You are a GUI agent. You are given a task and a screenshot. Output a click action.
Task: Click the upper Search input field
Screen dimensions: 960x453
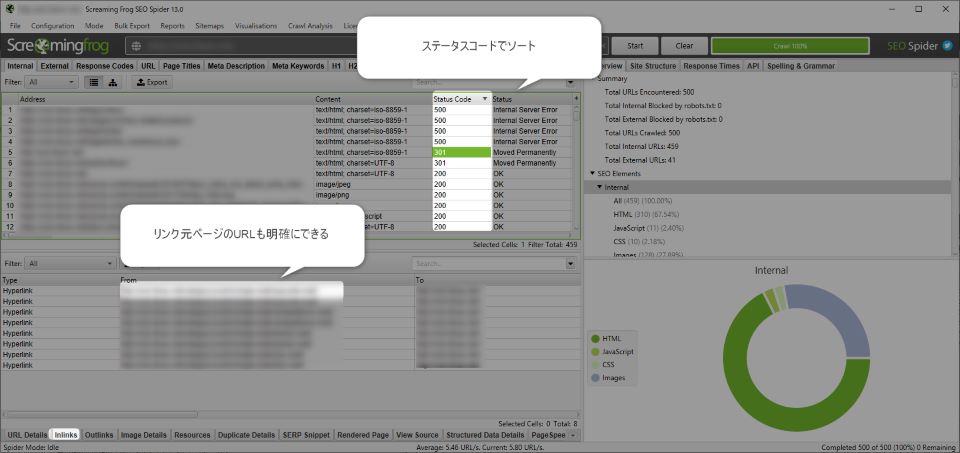click(489, 82)
